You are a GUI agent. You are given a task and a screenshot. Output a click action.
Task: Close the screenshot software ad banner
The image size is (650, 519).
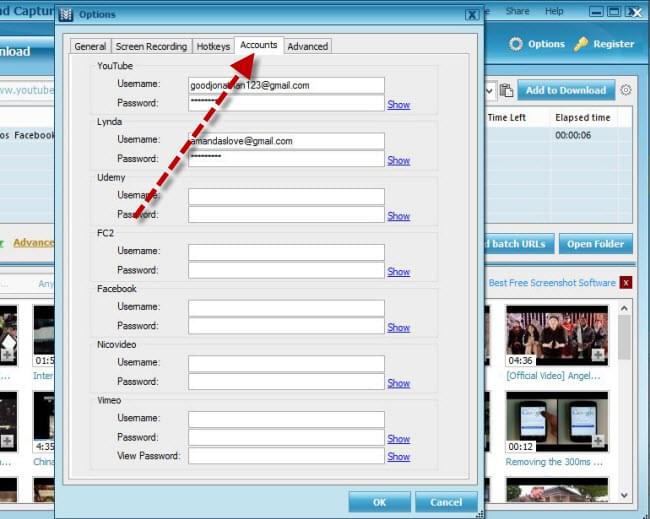(x=626, y=283)
